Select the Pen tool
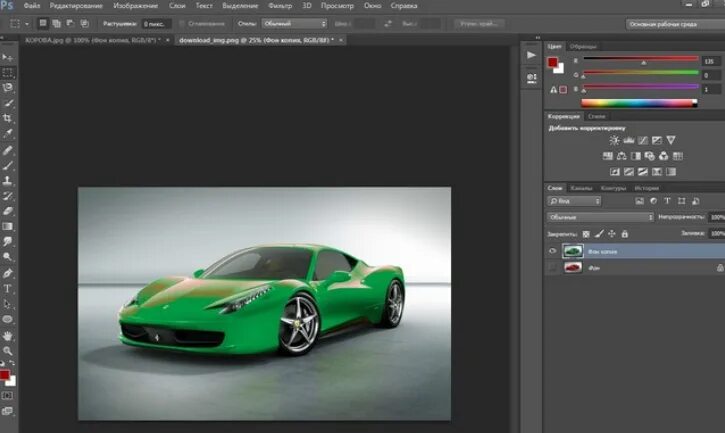725x433 pixels. click(7, 273)
